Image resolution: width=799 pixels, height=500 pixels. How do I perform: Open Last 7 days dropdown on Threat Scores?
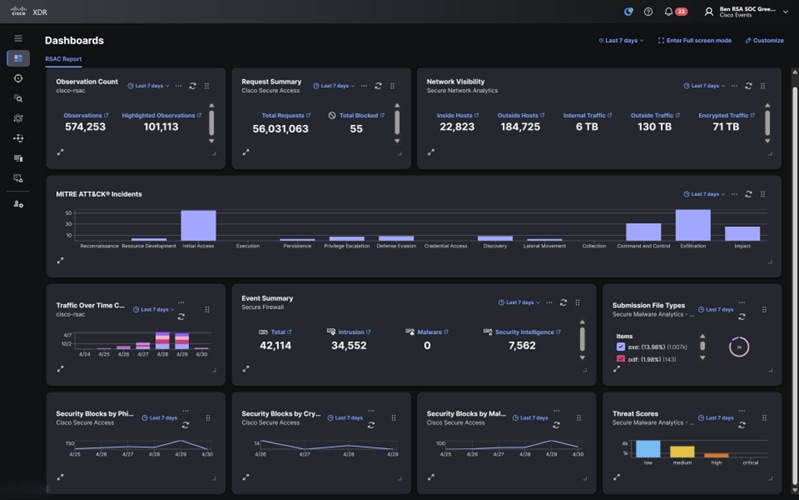[x=715, y=418]
